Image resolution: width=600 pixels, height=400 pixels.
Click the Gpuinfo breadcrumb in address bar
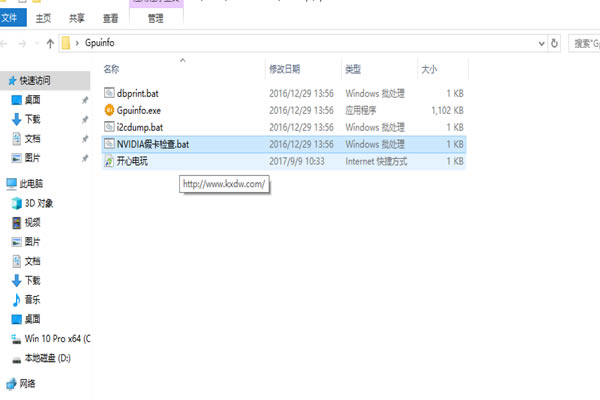tap(99, 43)
